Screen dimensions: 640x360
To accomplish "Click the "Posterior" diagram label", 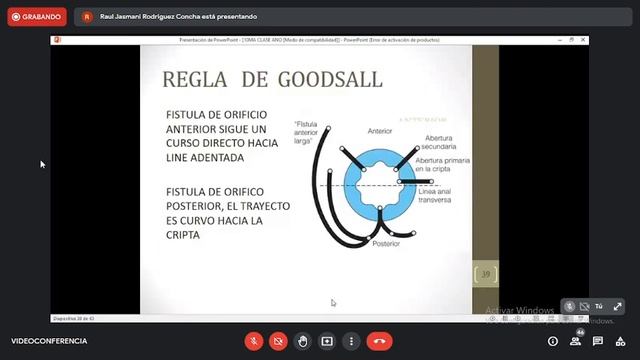I will (x=386, y=244).
